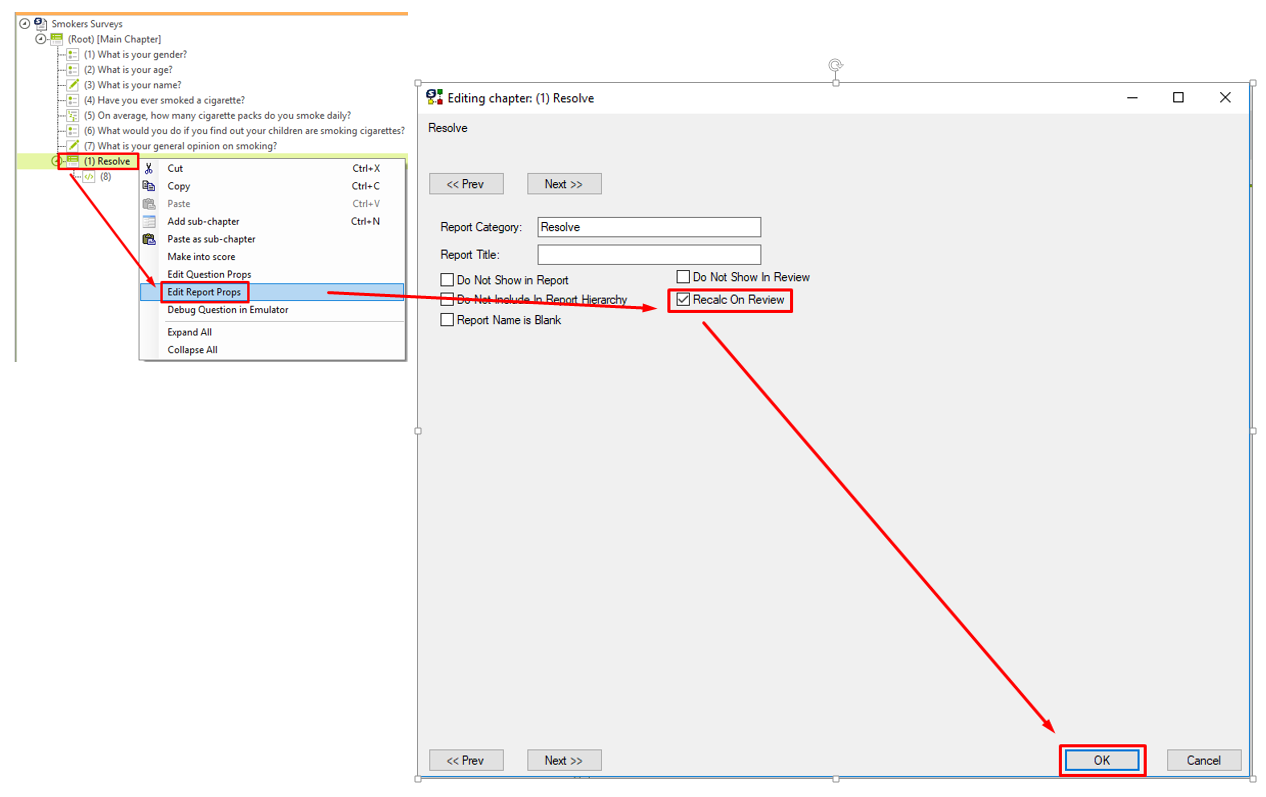Collapse the (1) Resolve chapter node
This screenshot has width=1266, height=797.
[57, 161]
